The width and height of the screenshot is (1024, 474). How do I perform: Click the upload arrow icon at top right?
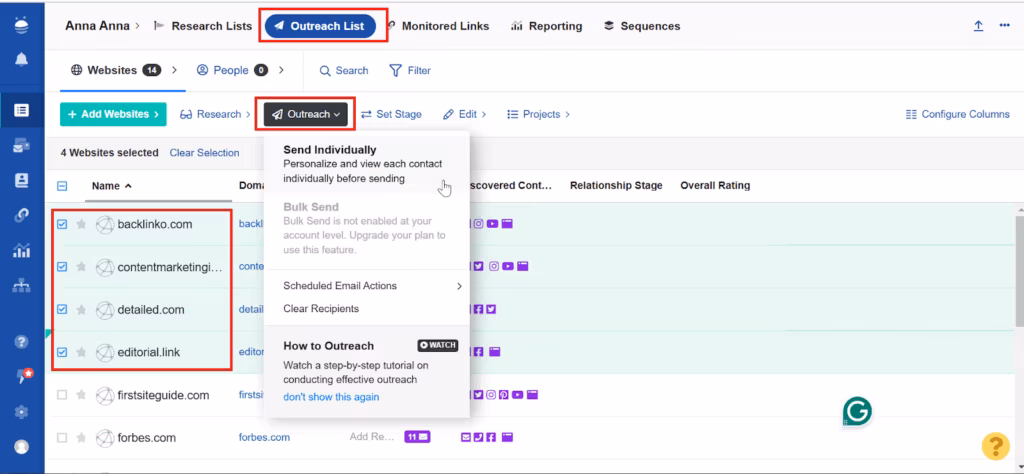(x=978, y=26)
